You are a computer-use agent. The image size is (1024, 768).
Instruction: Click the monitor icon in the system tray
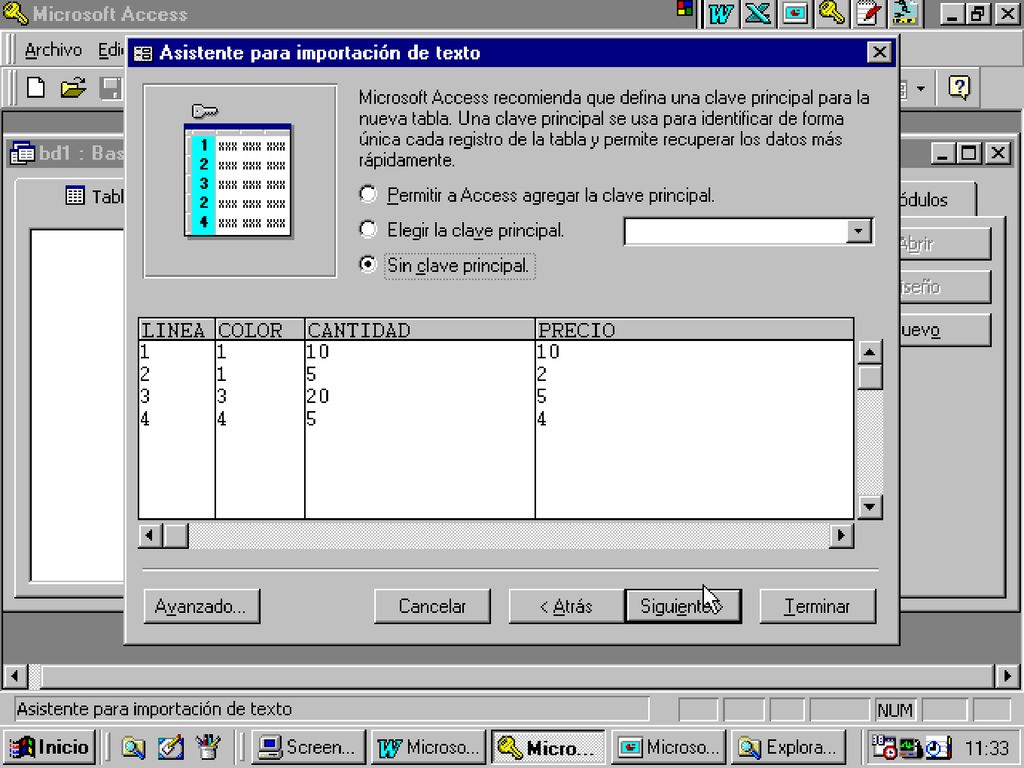[910, 746]
